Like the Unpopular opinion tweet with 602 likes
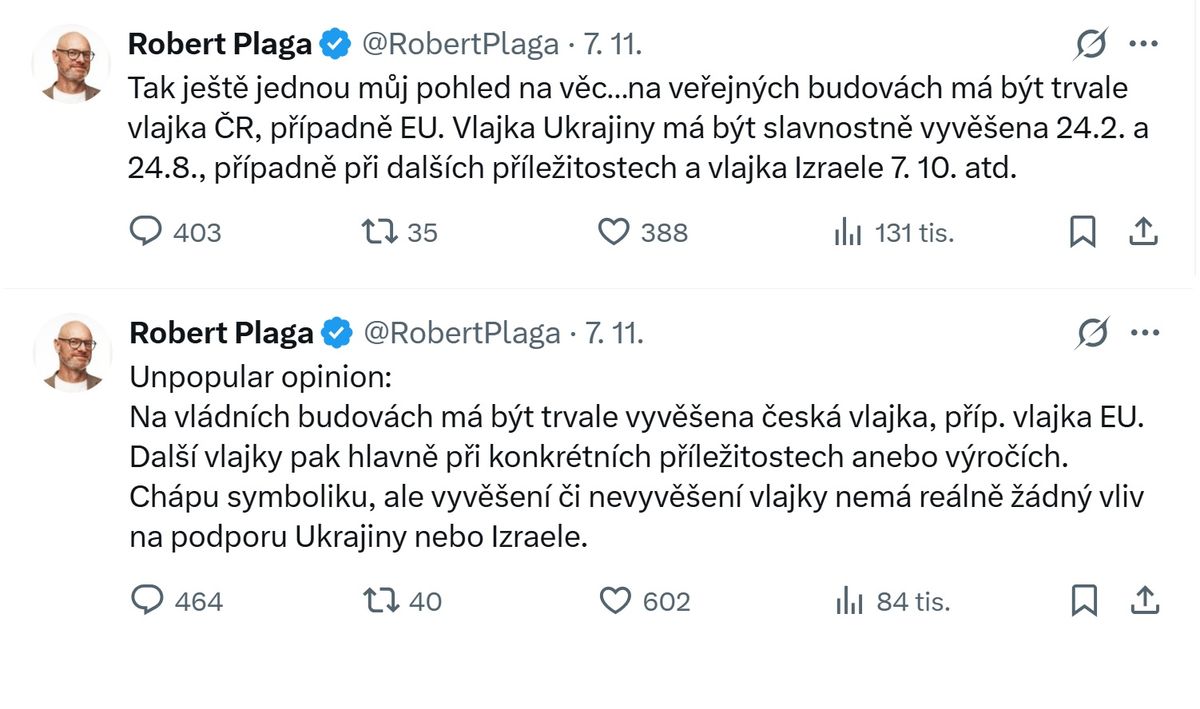The width and height of the screenshot is (1200, 709). click(615, 600)
